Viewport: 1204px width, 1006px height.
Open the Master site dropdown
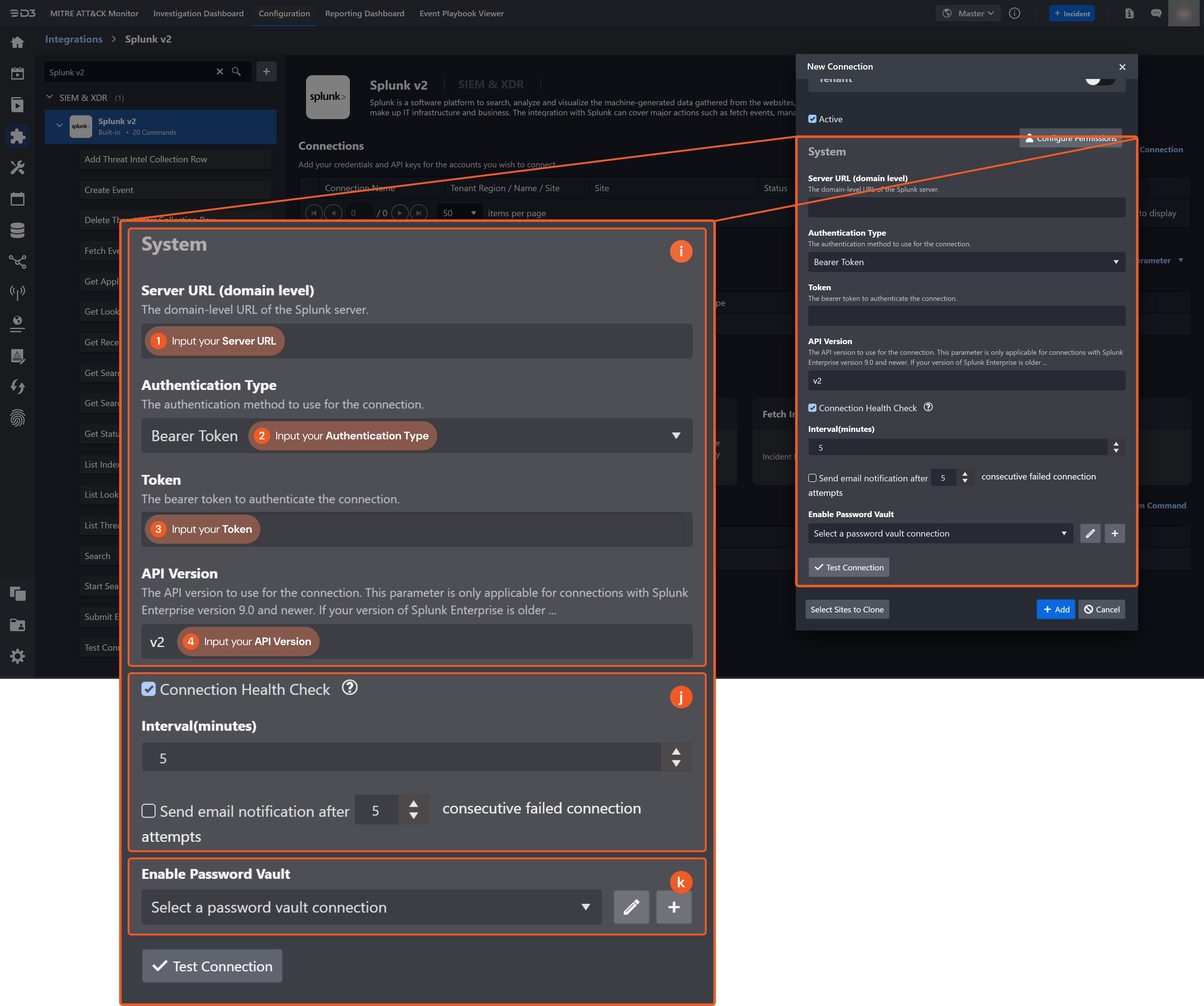[x=968, y=13]
